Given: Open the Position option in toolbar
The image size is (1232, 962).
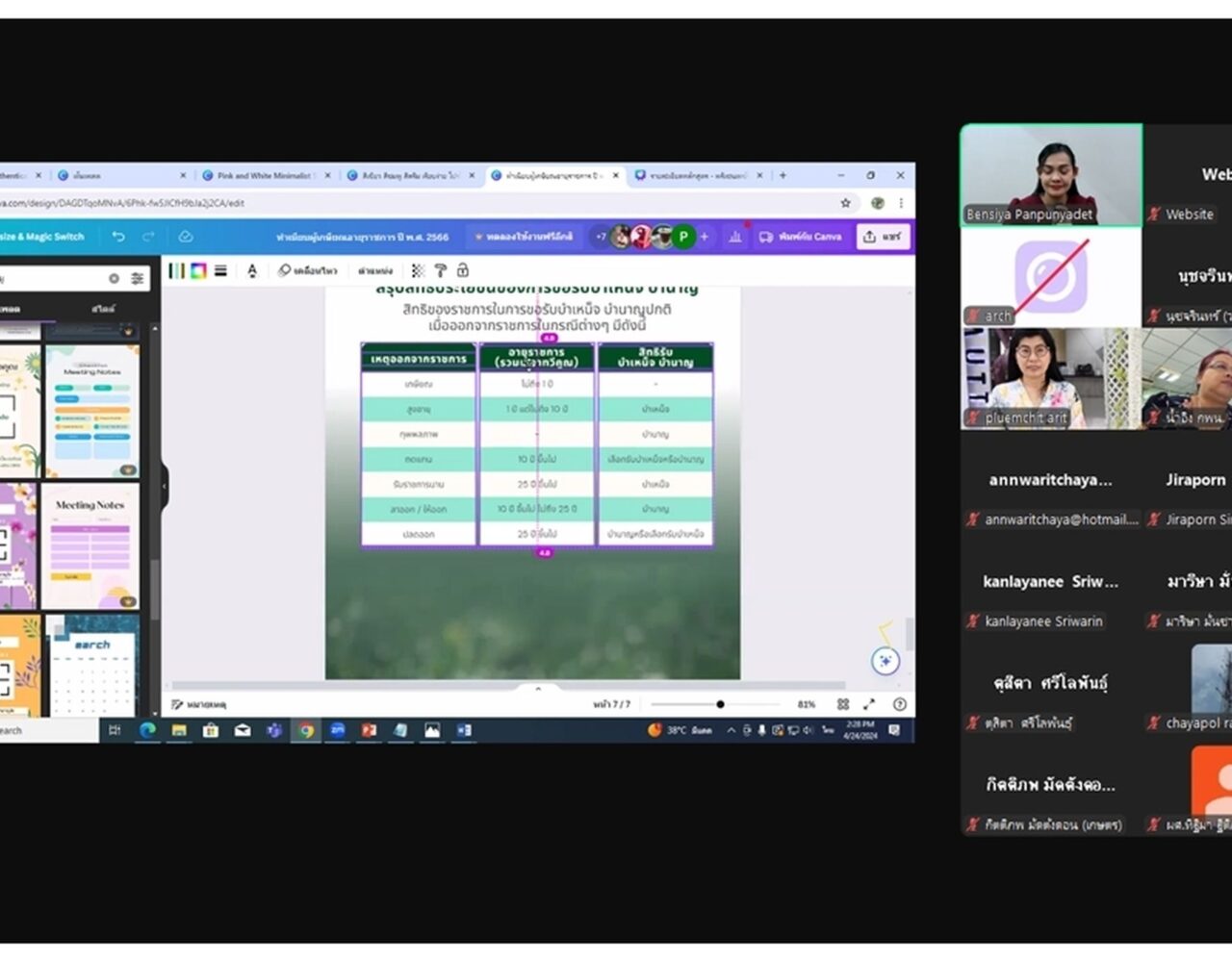Looking at the screenshot, I should [375, 271].
